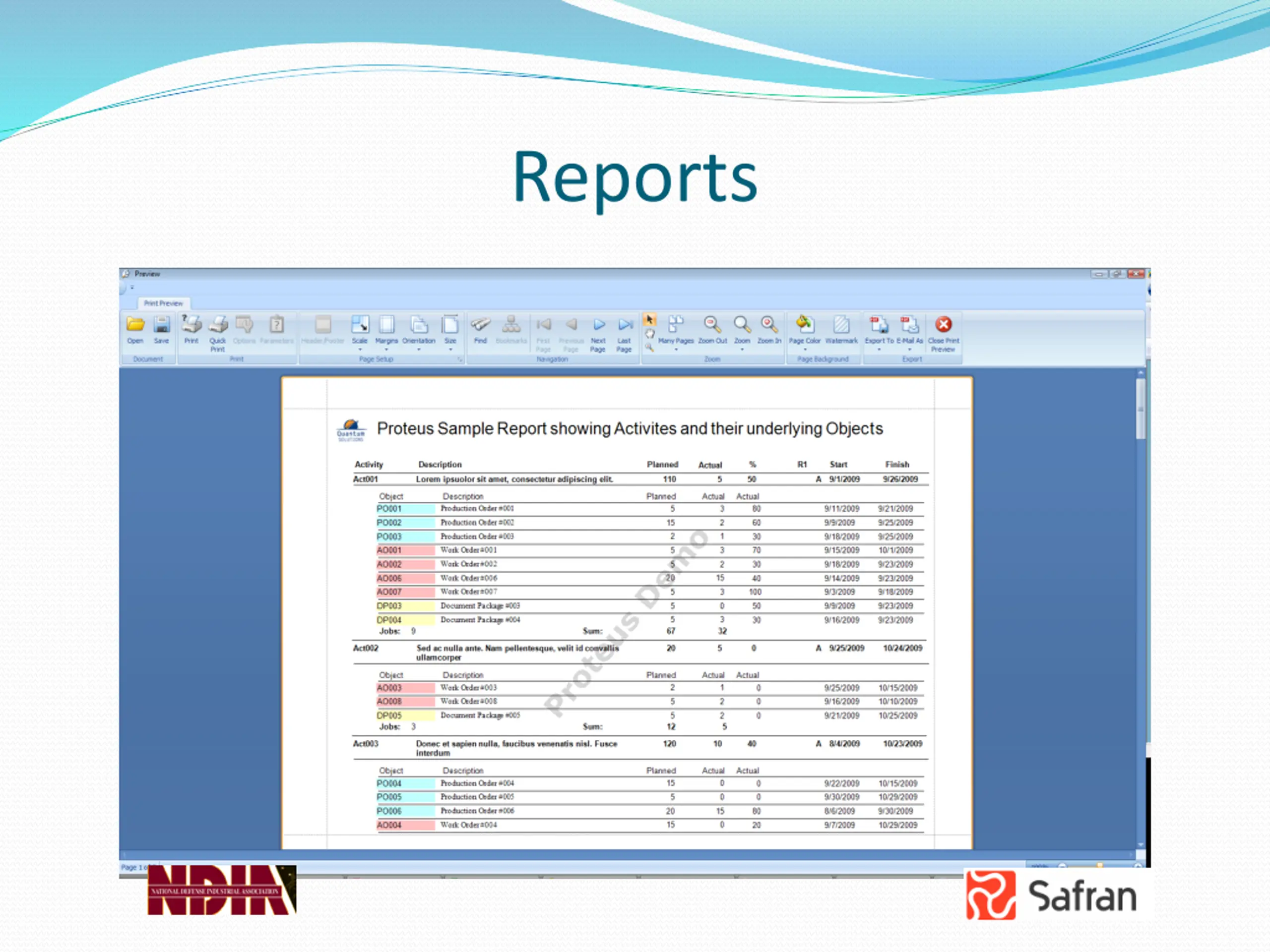This screenshot has height=952, width=1270.
Task: Click object PO001 in report
Action: pyautogui.click(x=389, y=509)
